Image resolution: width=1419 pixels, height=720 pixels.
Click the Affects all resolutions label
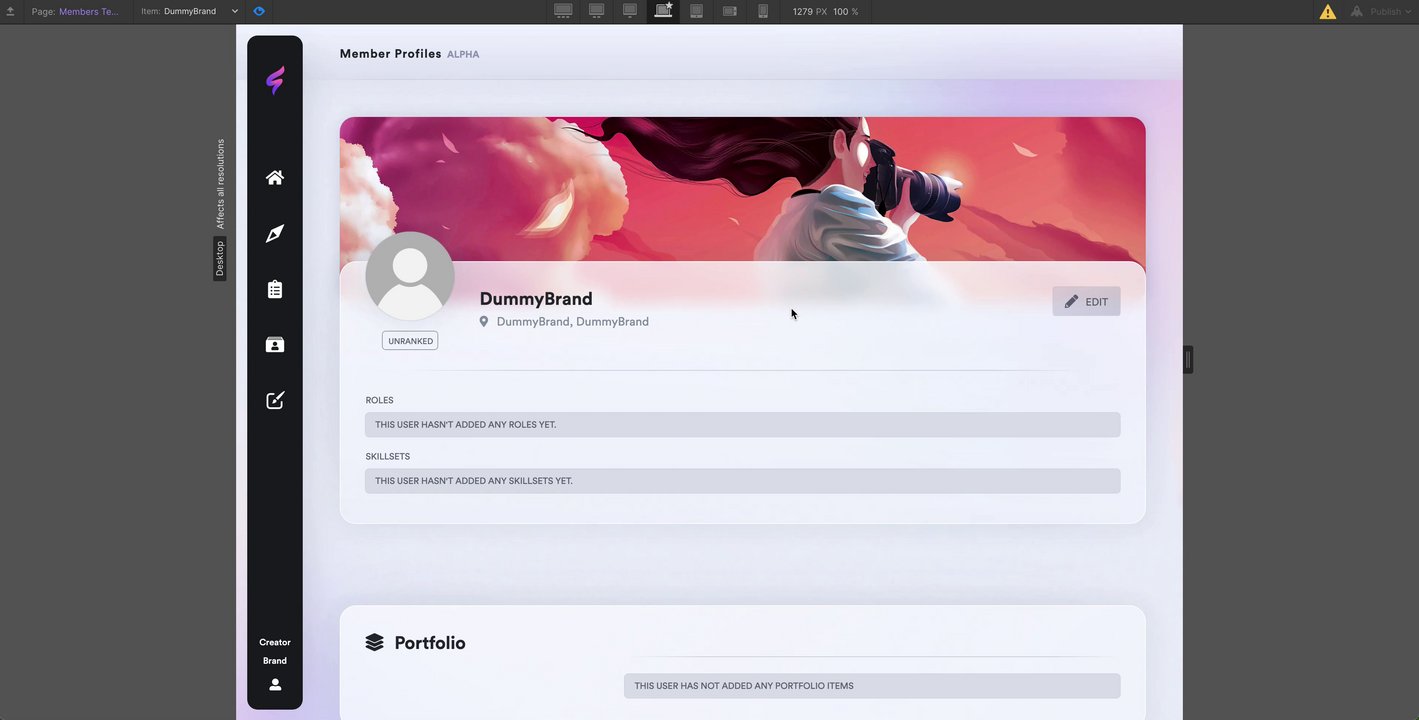pos(220,184)
